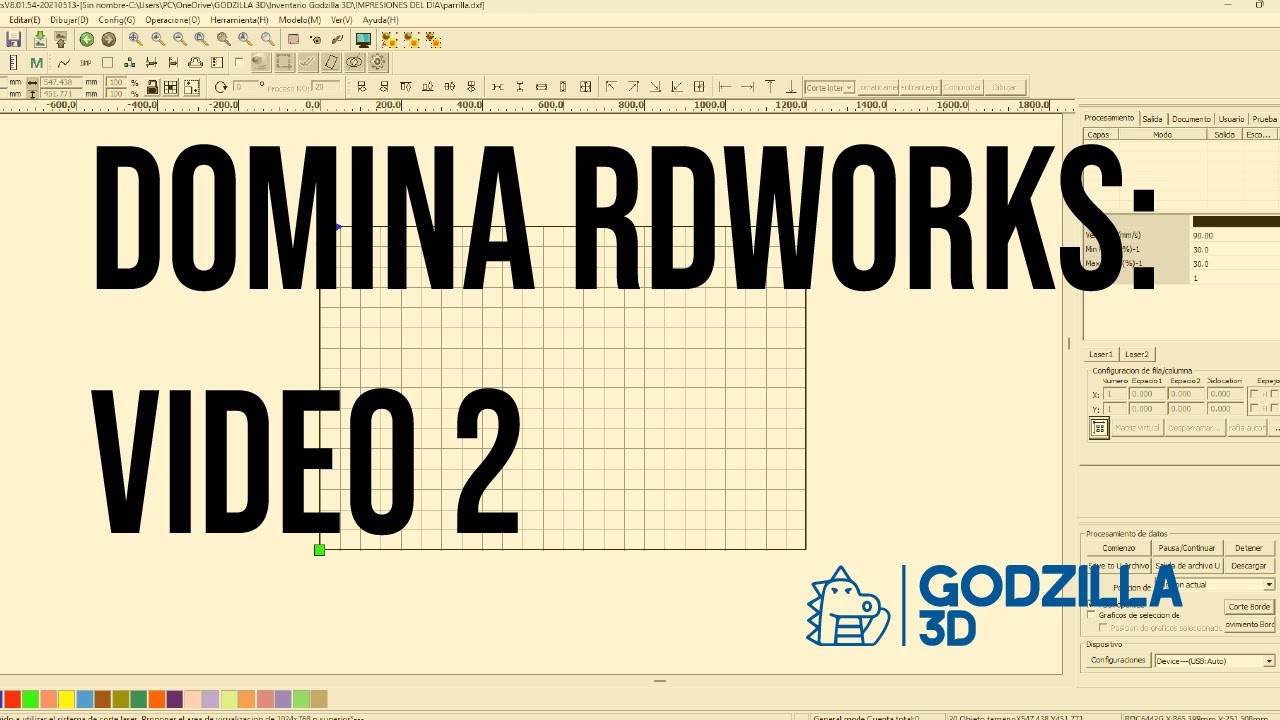
Task: Click the gear settings toolbar icon
Action: (377, 62)
